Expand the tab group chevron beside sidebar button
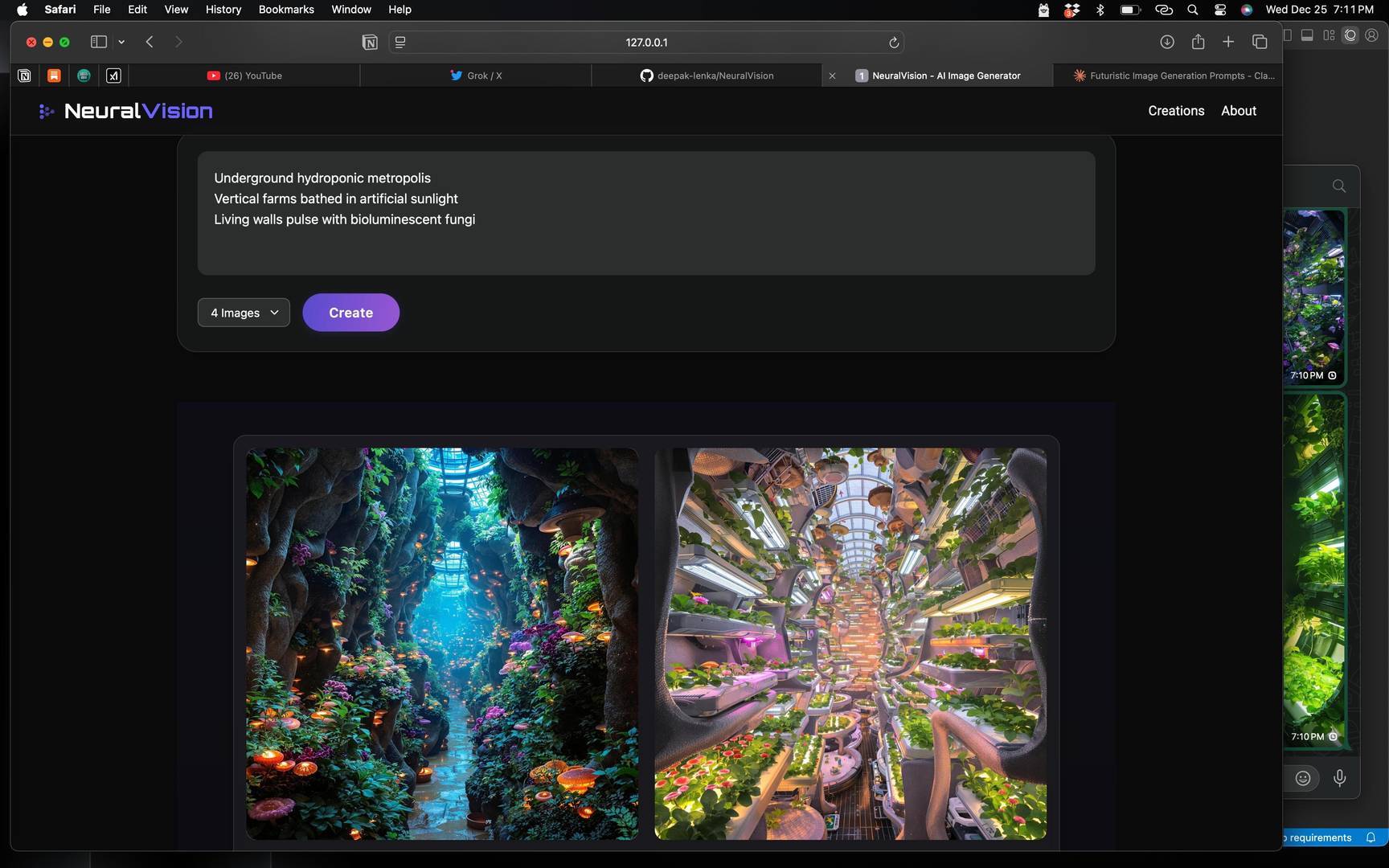Viewport: 1389px width, 868px height. [x=121, y=42]
